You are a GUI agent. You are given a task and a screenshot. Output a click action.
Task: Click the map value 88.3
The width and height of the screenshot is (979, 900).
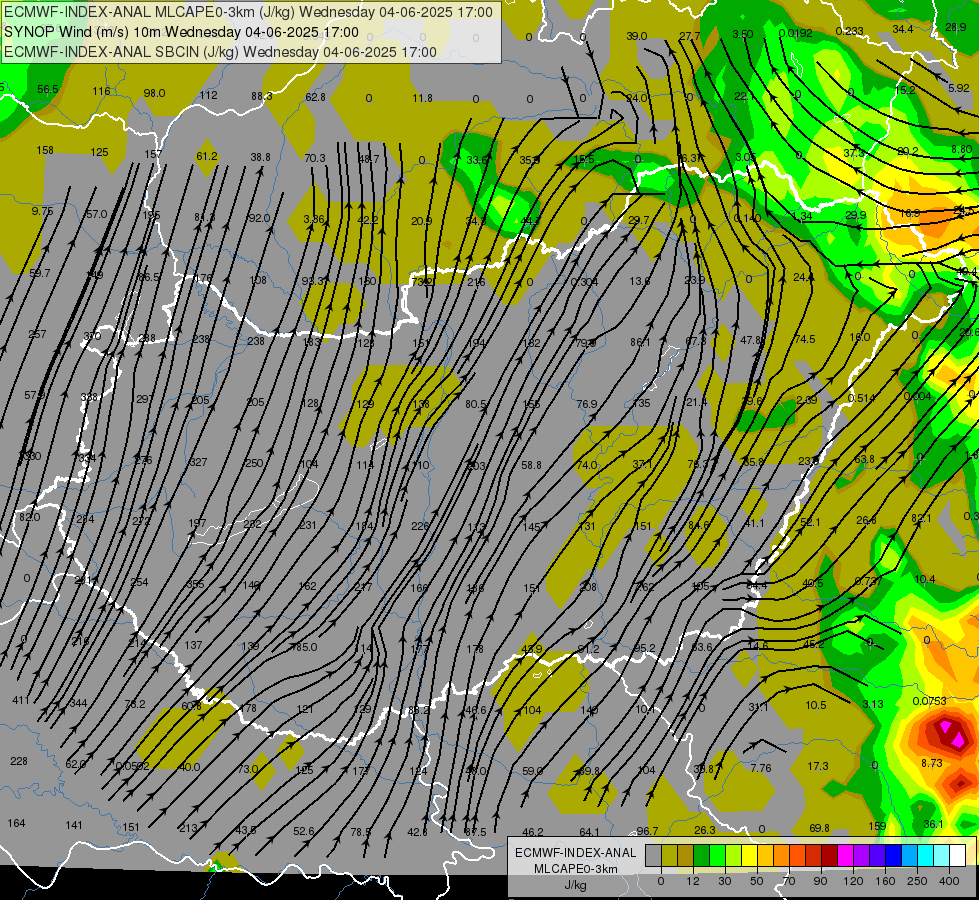tap(262, 96)
